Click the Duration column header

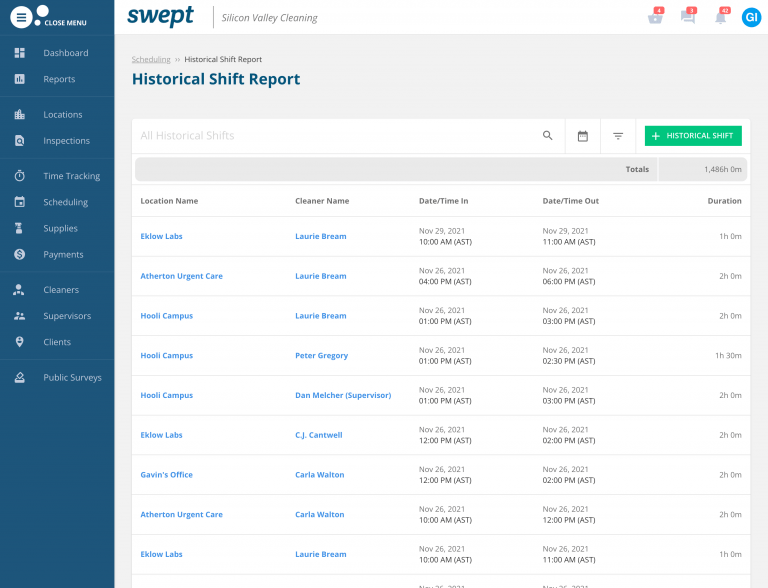click(724, 201)
